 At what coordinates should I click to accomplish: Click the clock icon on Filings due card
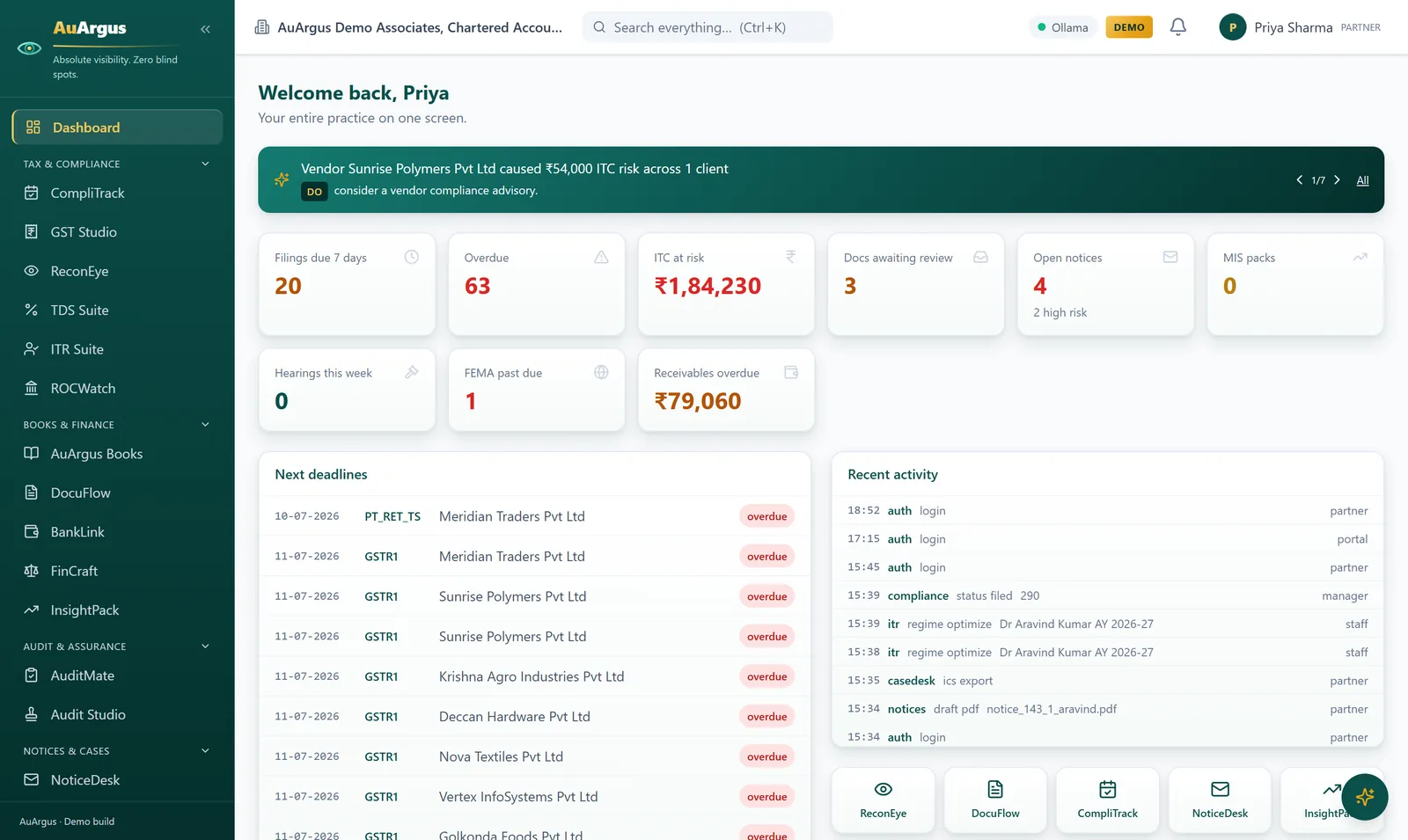[411, 257]
